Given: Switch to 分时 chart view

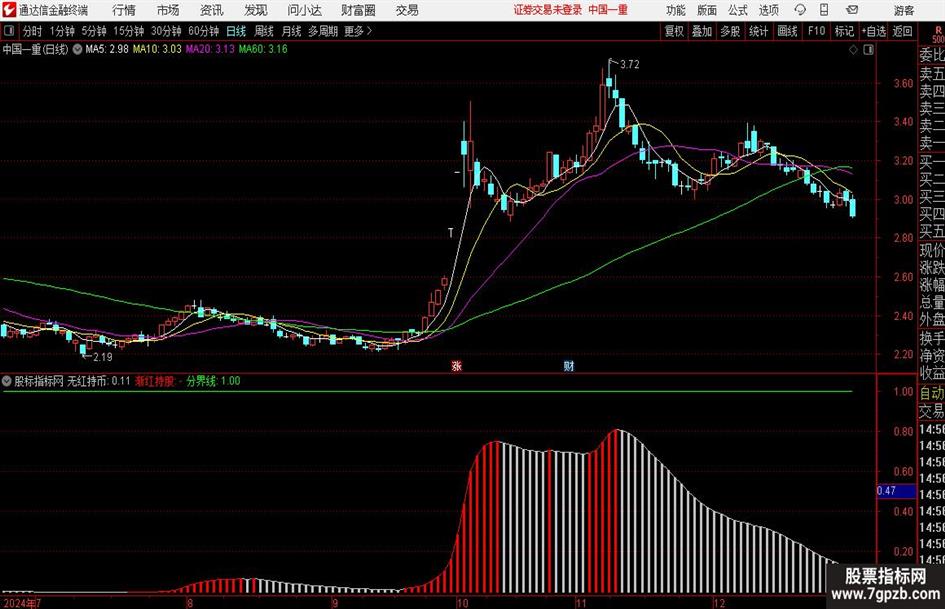Looking at the screenshot, I should [x=32, y=31].
